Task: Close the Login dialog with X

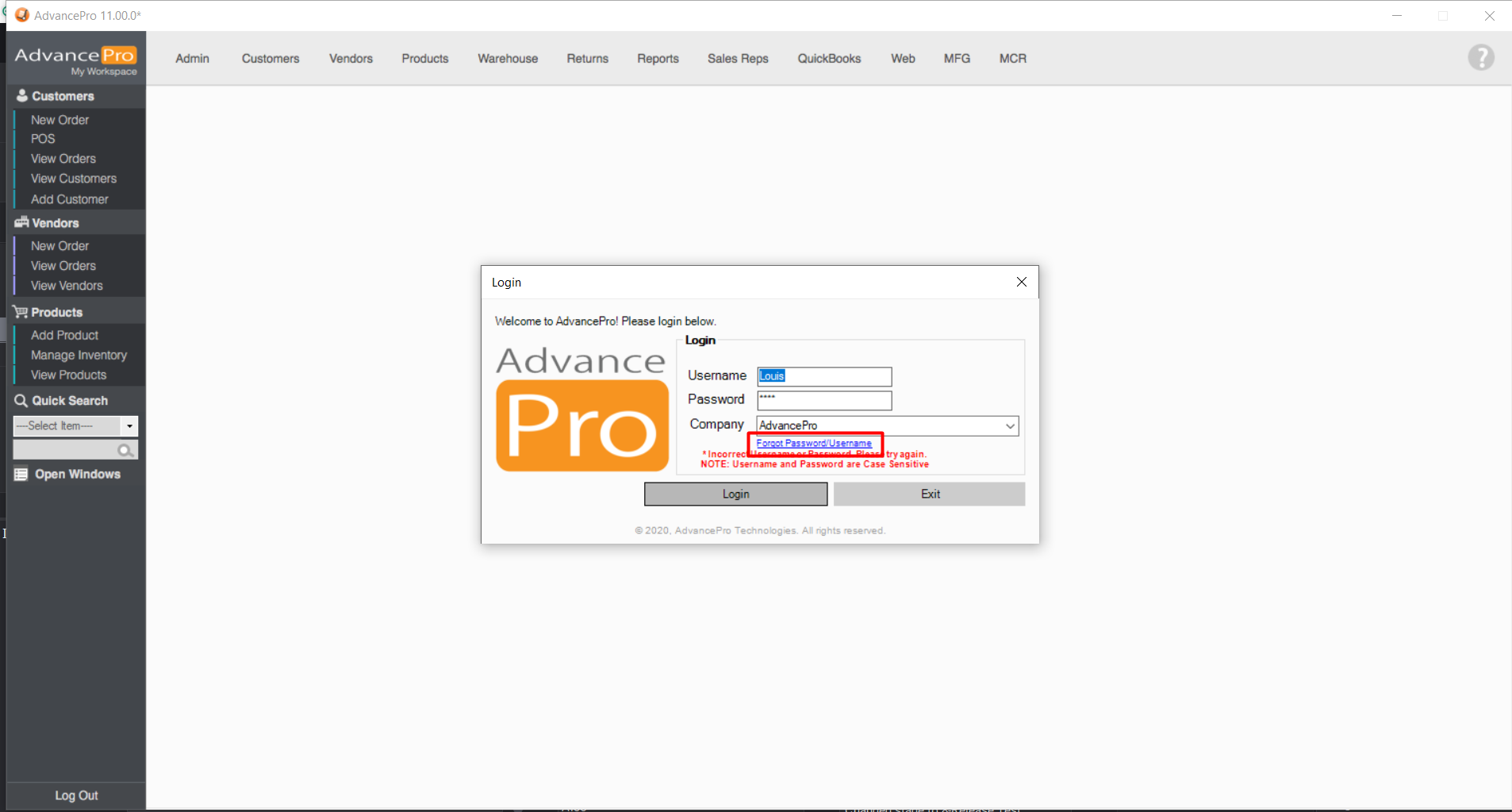Action: pos(1021,283)
